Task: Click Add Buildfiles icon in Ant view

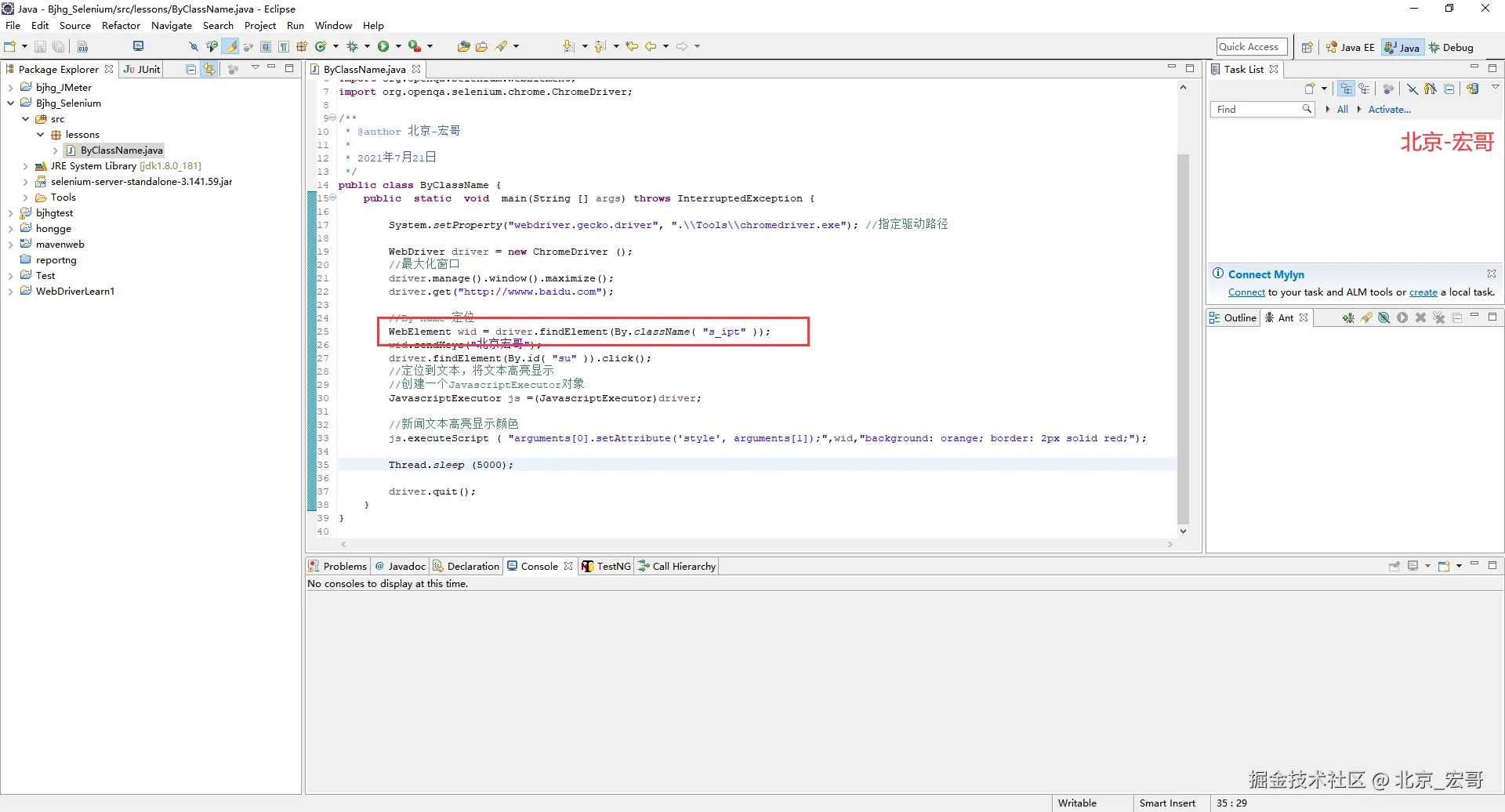Action: click(1347, 317)
